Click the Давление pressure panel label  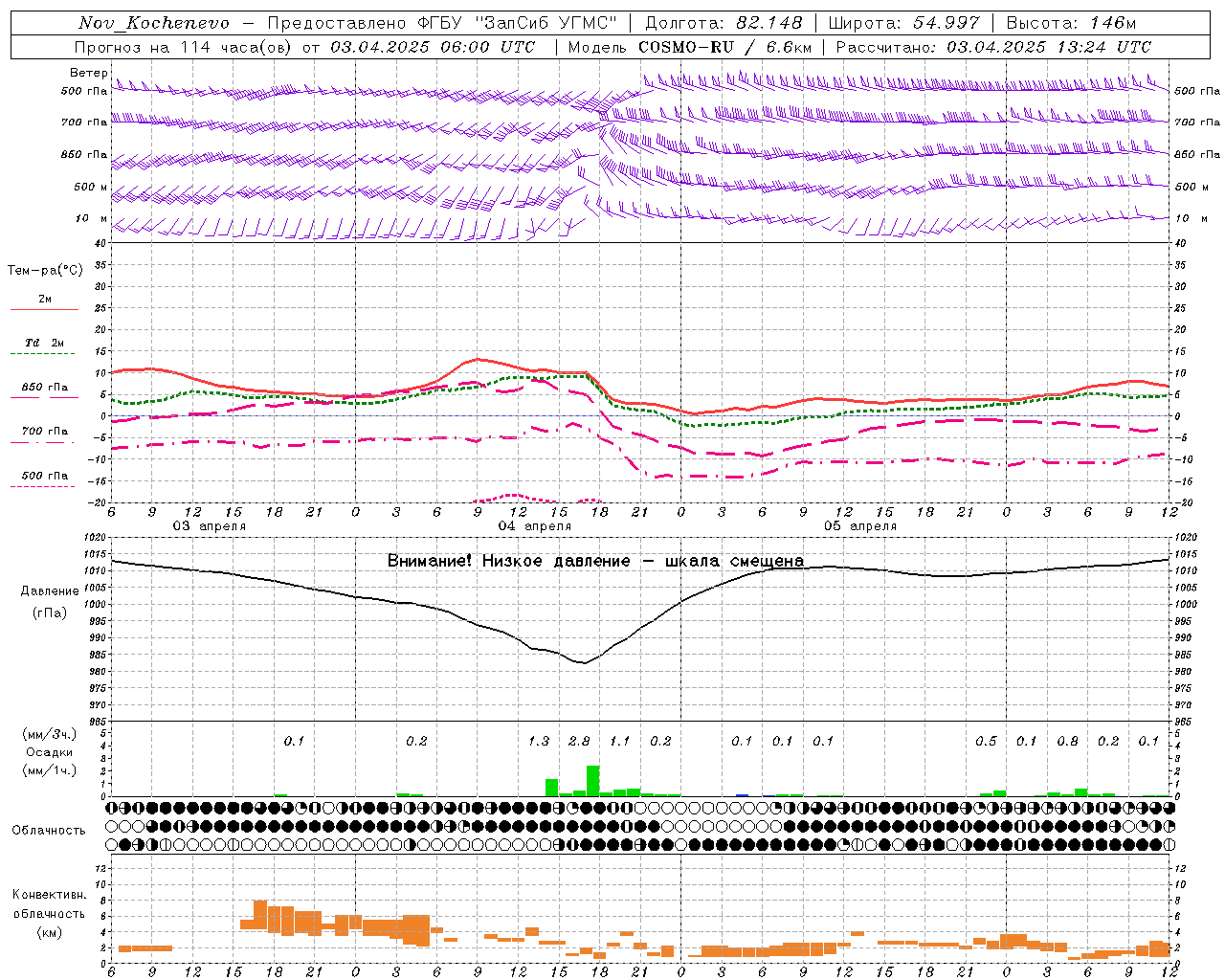50,591
